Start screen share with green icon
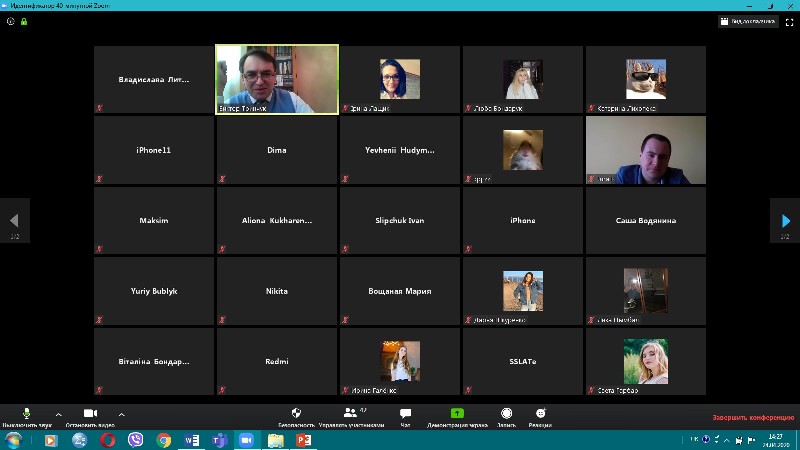The image size is (800, 450). tap(457, 416)
